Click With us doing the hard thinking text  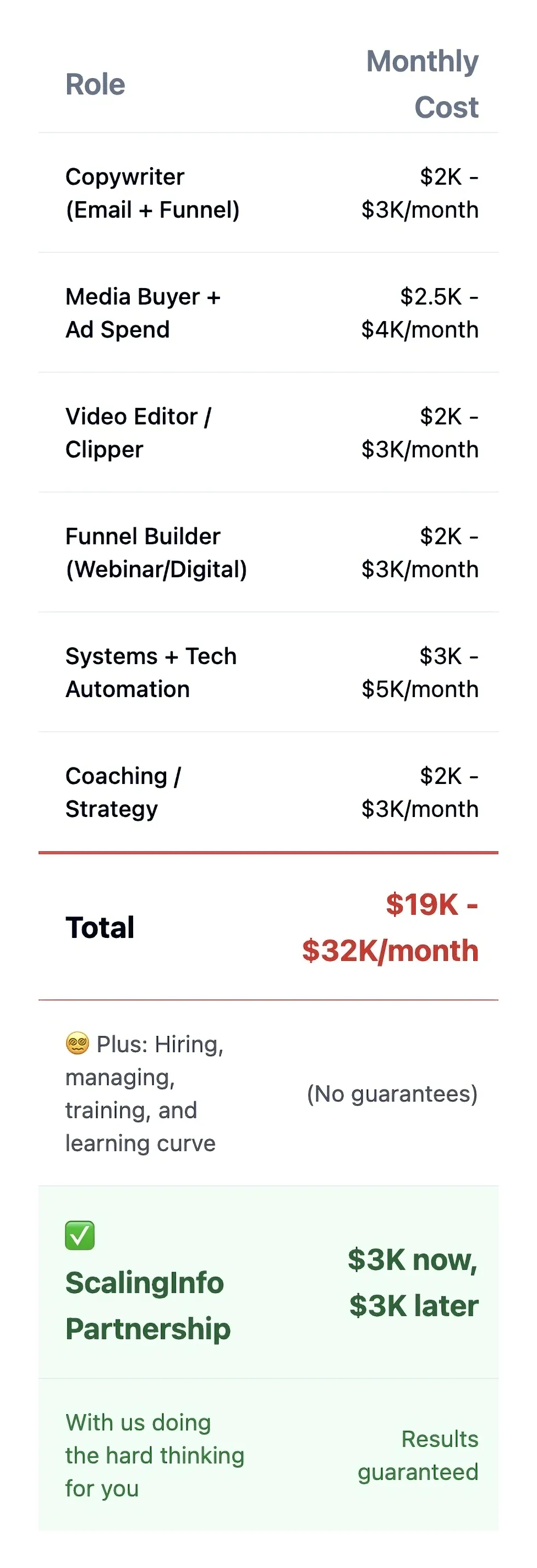(x=155, y=1455)
